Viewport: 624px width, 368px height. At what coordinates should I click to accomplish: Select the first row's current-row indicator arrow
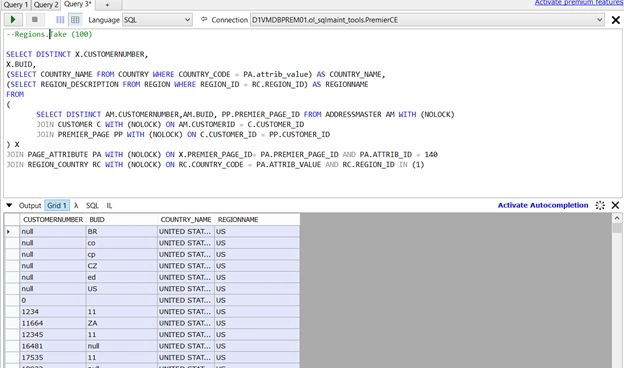pos(9,232)
